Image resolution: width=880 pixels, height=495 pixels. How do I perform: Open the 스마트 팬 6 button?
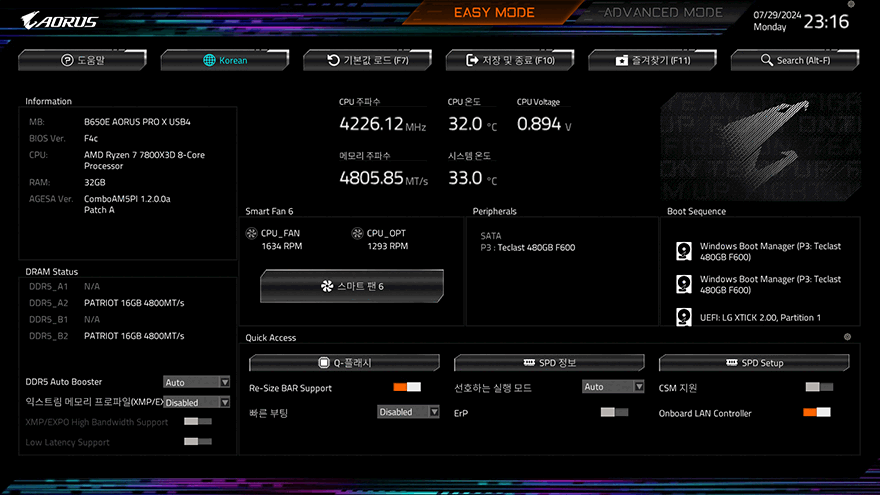(x=352, y=286)
